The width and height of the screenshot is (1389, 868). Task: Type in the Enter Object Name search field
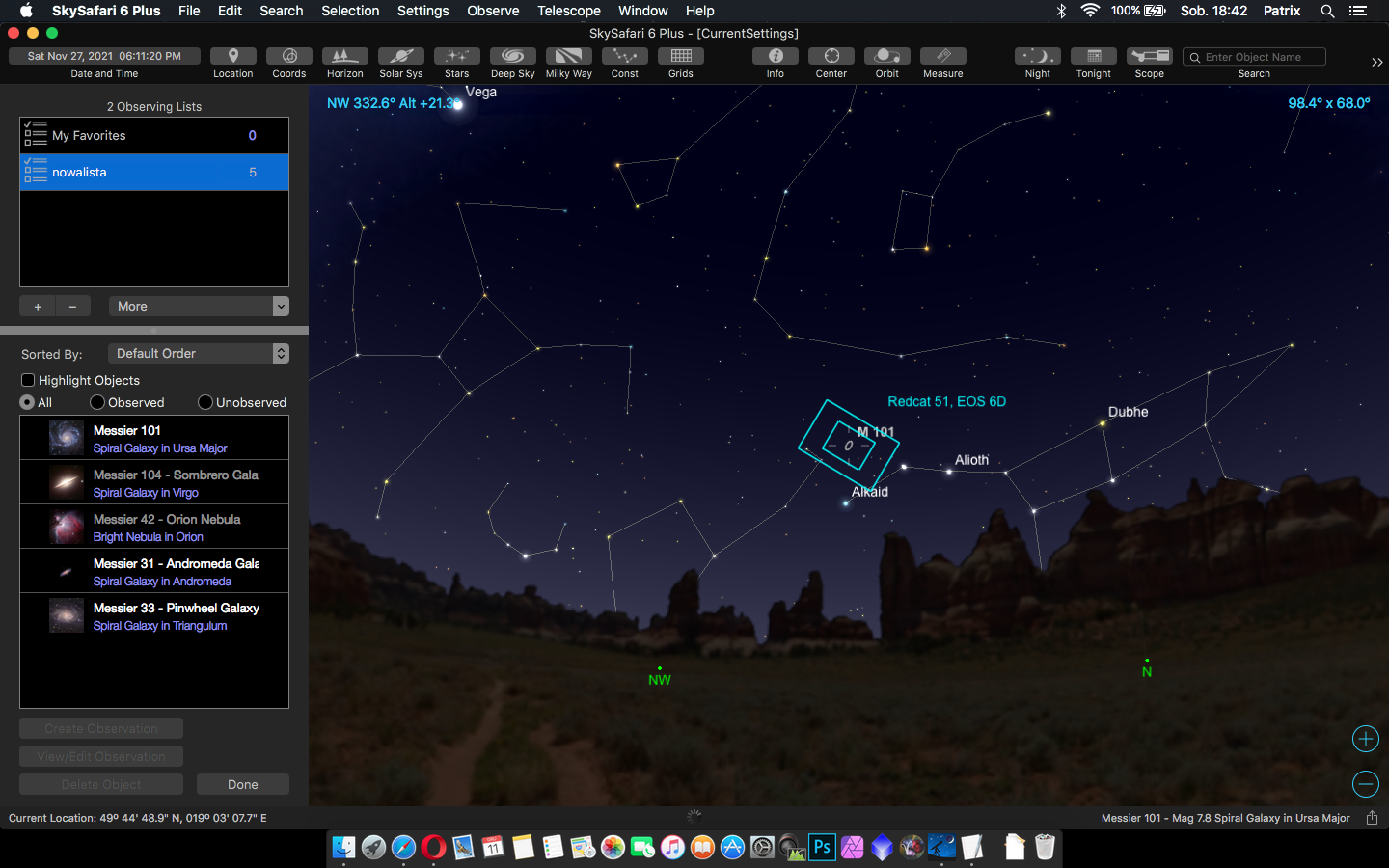[x=1254, y=57]
